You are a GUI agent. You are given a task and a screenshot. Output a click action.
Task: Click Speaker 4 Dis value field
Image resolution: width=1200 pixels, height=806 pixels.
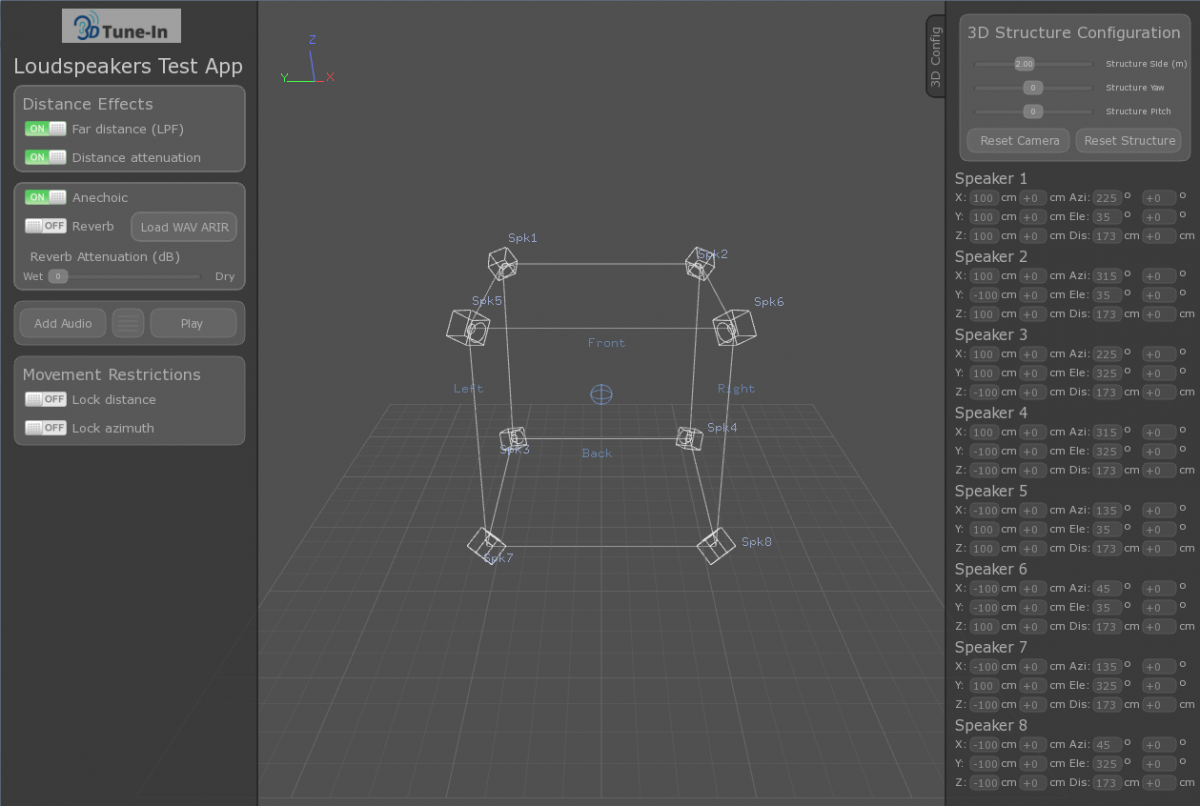(1107, 470)
